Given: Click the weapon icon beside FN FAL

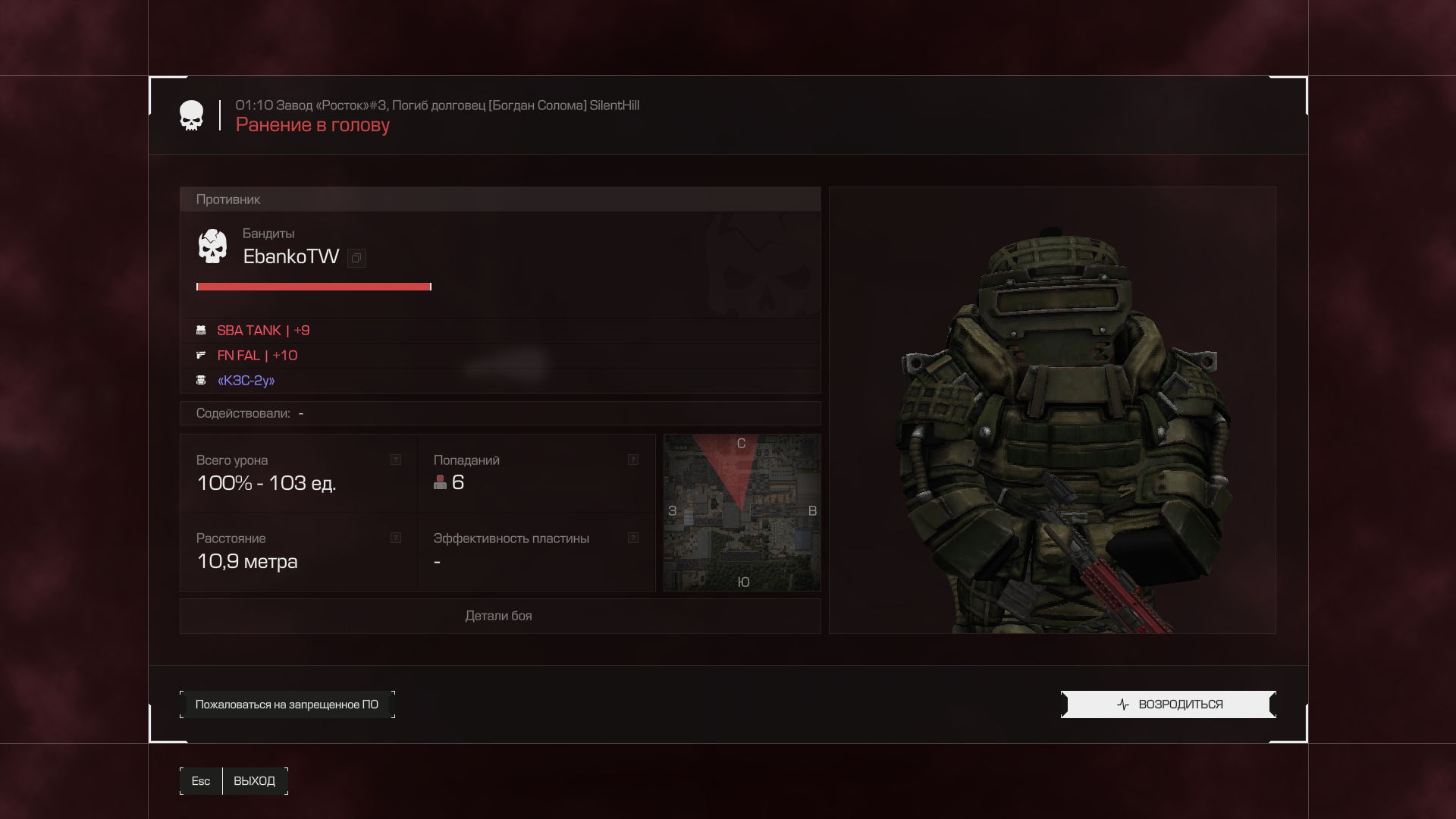Looking at the screenshot, I should point(201,356).
